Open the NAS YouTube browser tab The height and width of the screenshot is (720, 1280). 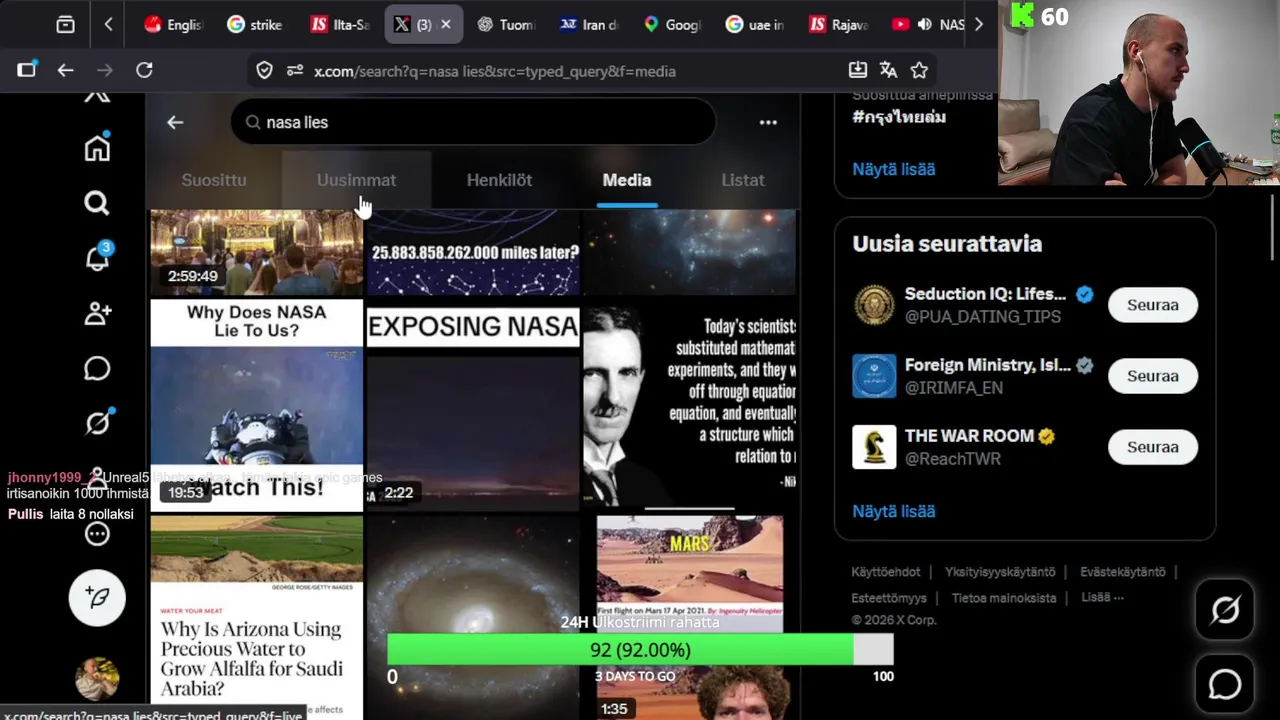coord(928,24)
